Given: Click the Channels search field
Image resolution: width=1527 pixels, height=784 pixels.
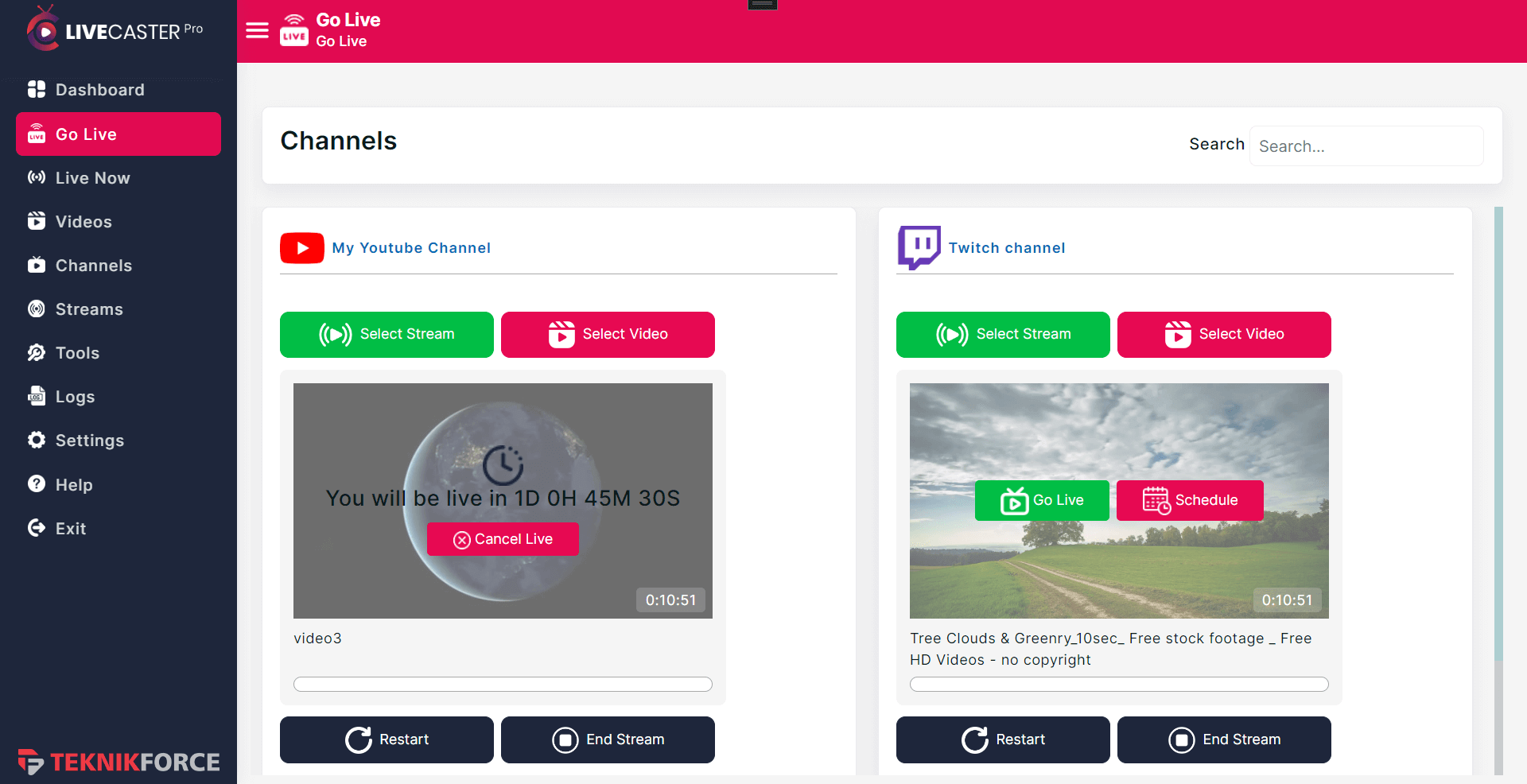Looking at the screenshot, I should 1366,146.
